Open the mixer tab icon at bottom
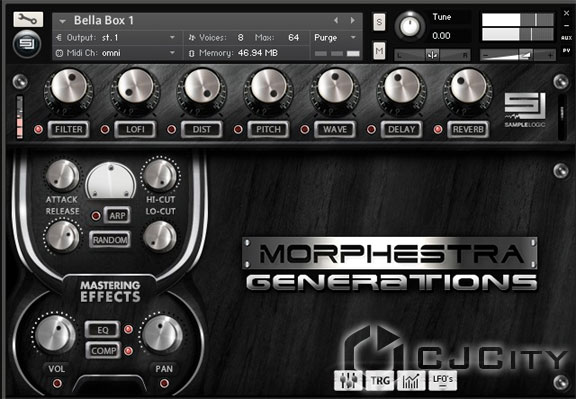This screenshot has width=576, height=399. coord(348,380)
